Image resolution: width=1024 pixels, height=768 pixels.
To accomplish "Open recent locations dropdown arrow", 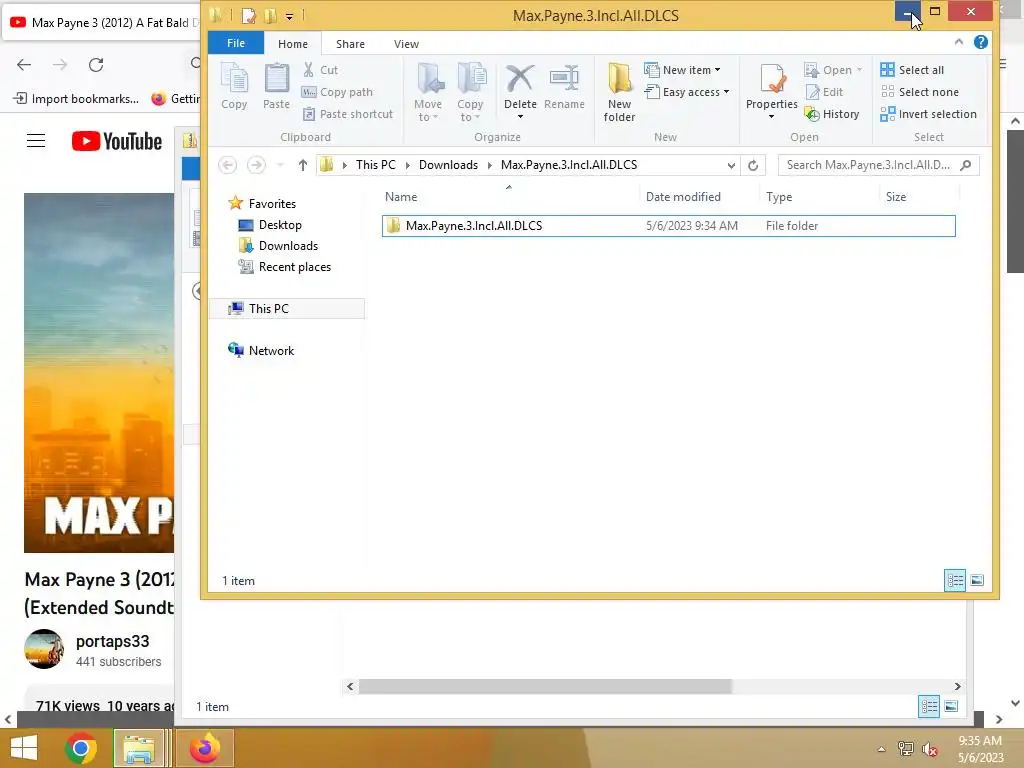I will (280, 165).
